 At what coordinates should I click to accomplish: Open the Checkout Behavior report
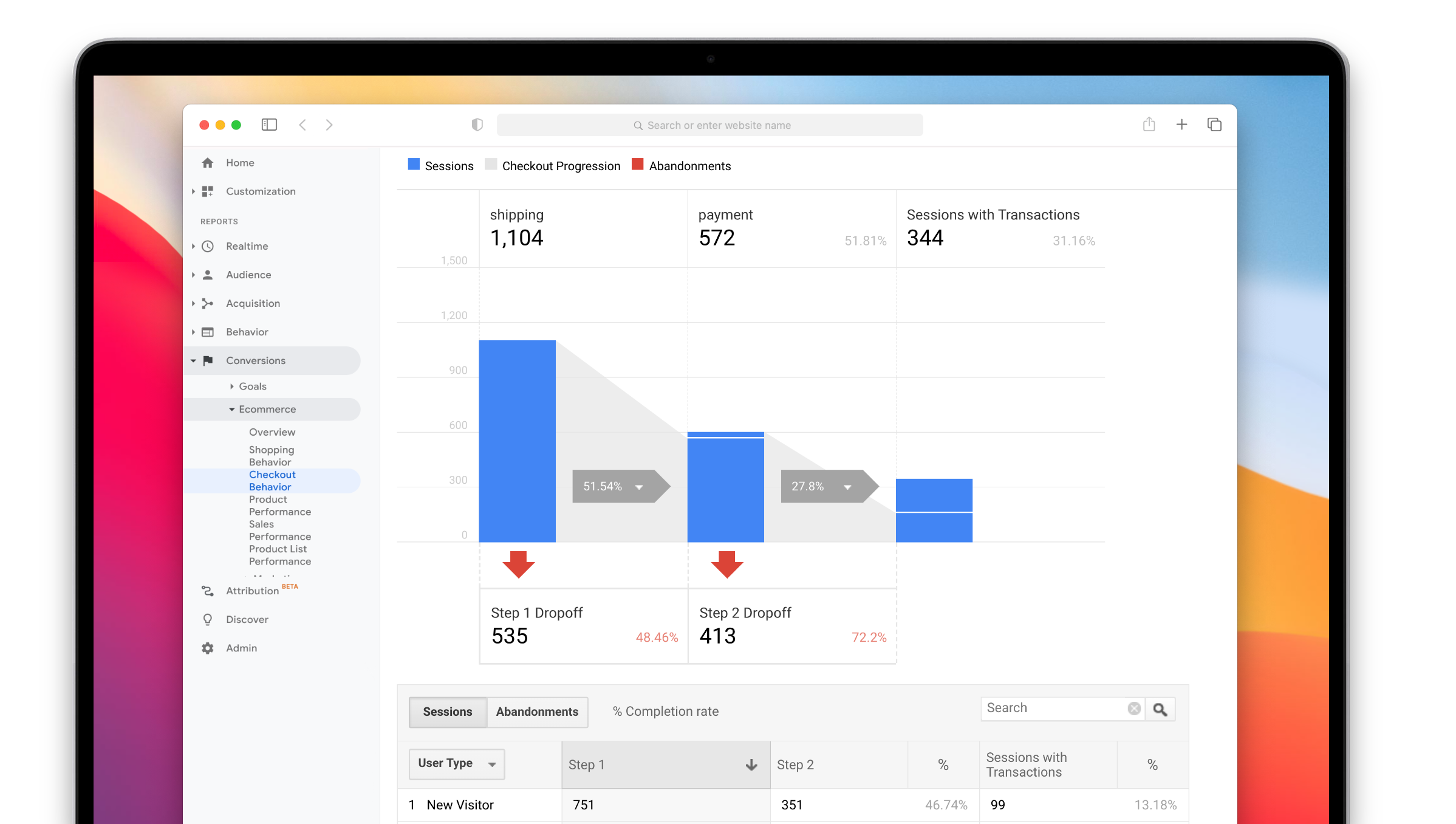(x=272, y=481)
